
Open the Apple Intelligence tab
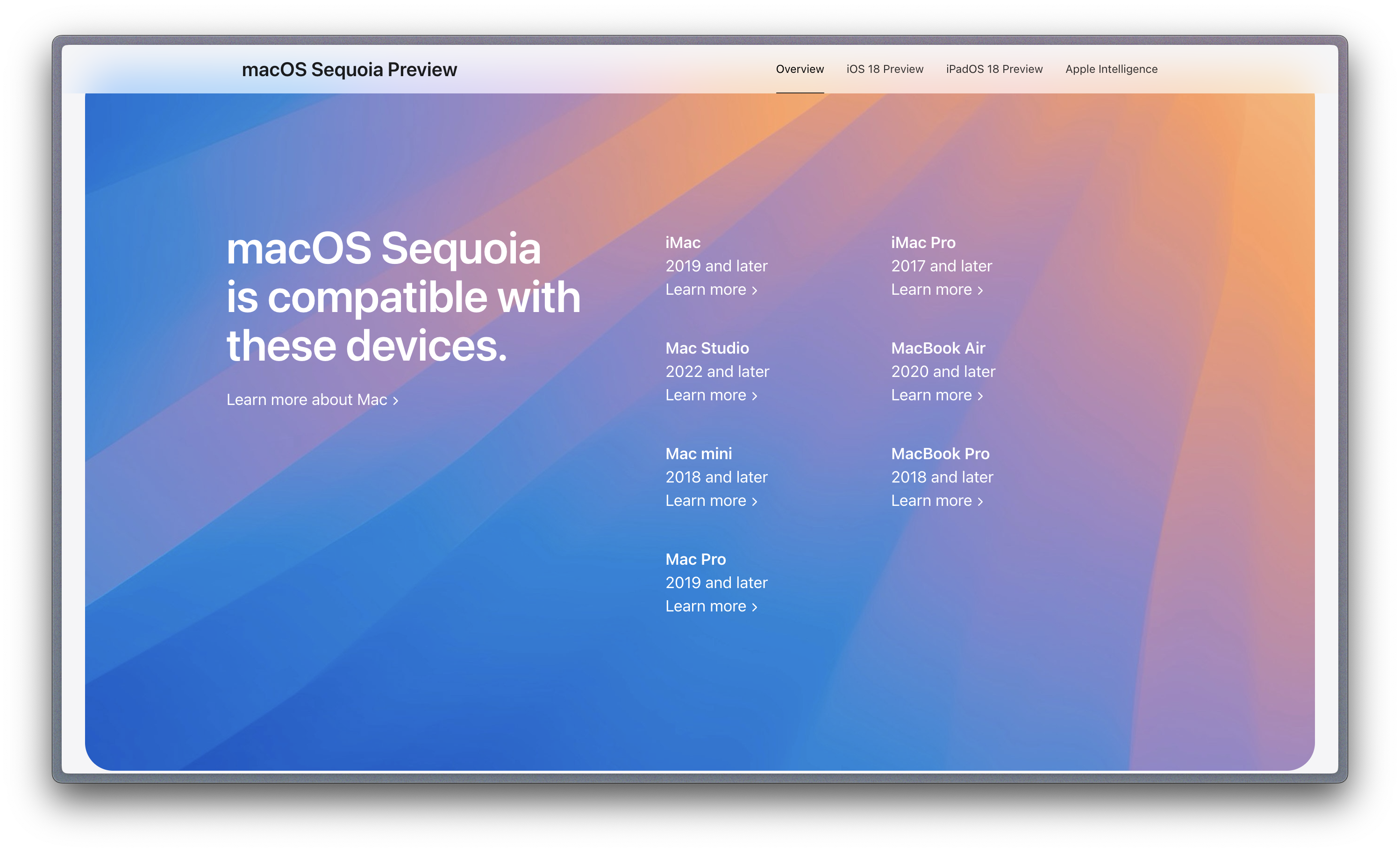tap(1111, 69)
